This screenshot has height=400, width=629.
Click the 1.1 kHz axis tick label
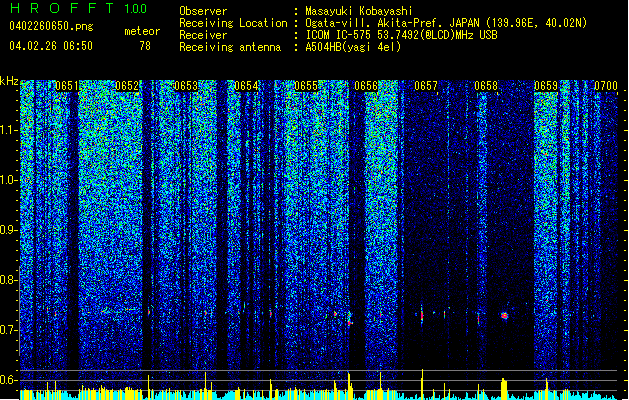[x=8, y=130]
